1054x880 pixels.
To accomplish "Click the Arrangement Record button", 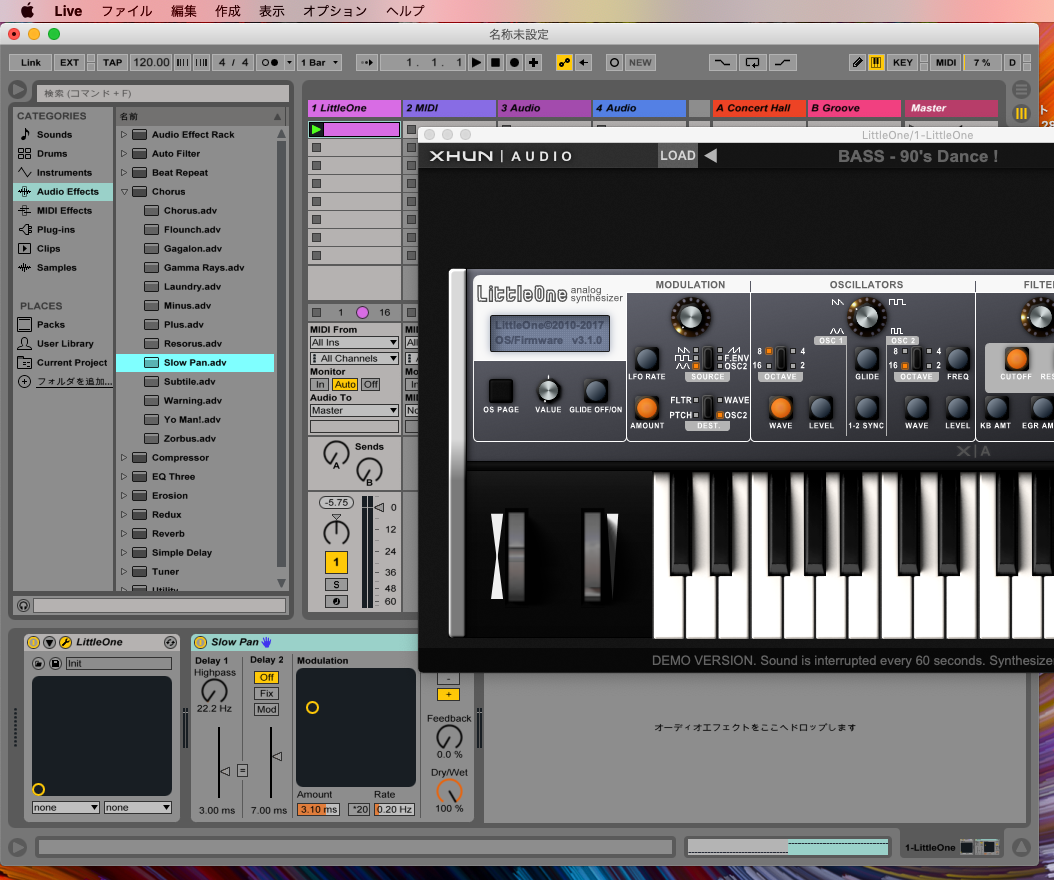I will pos(514,63).
